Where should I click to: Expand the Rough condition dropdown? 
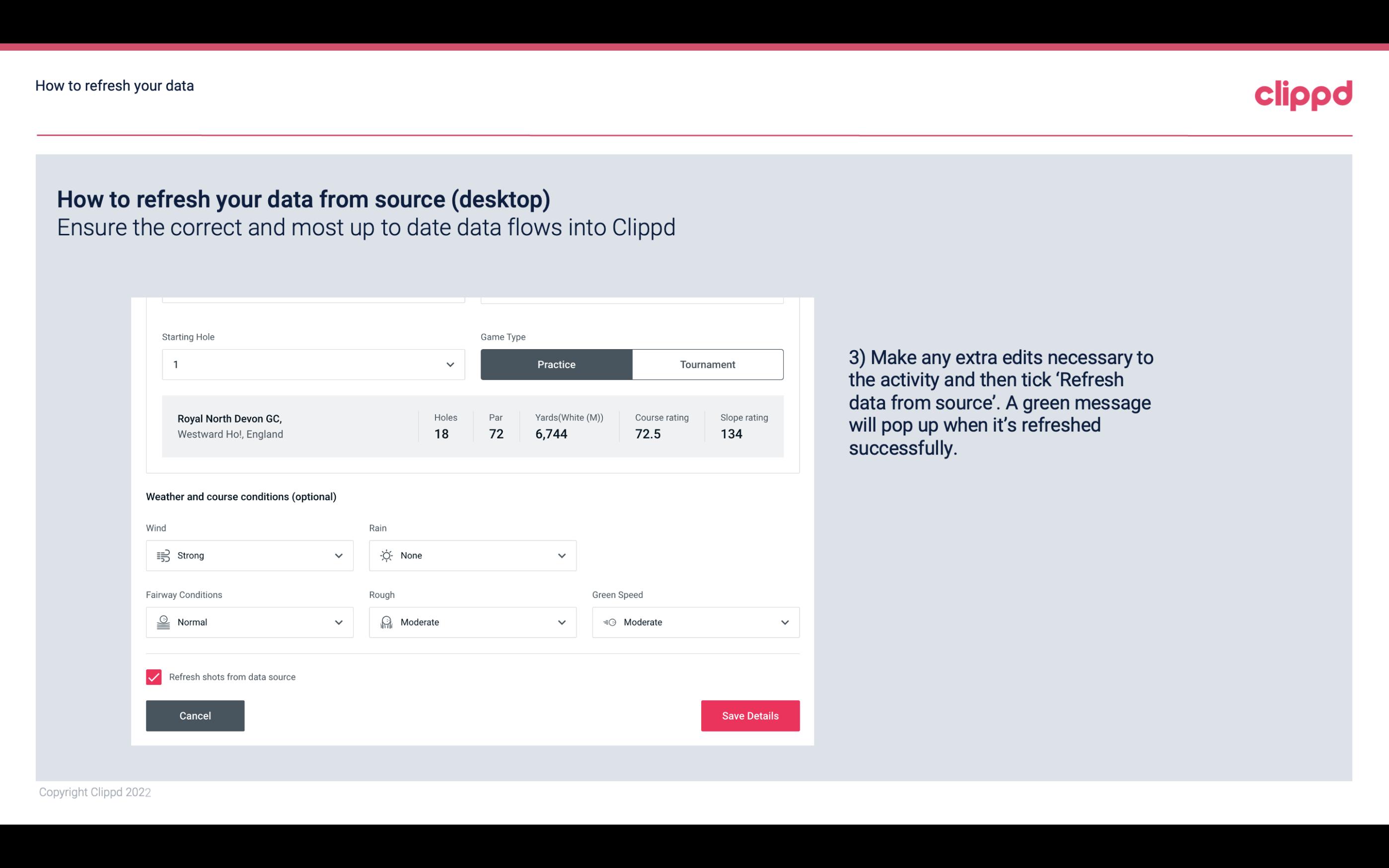tap(561, 622)
